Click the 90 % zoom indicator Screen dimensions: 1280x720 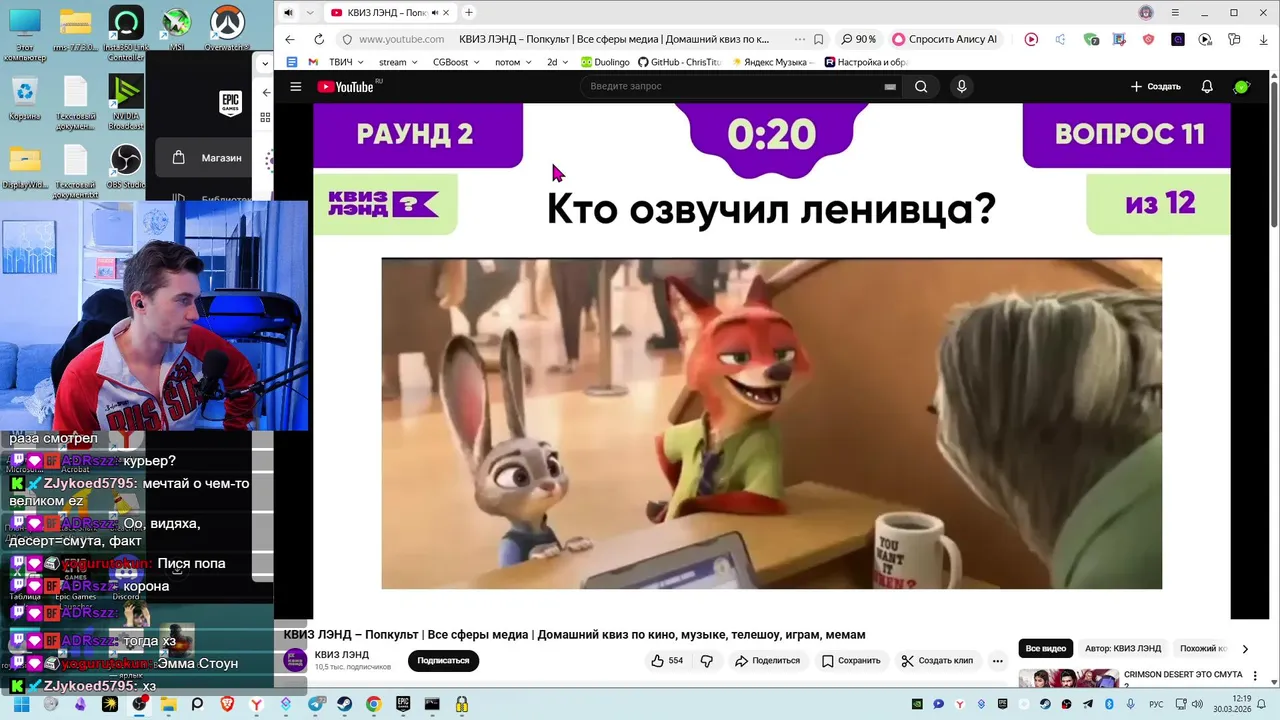859,39
